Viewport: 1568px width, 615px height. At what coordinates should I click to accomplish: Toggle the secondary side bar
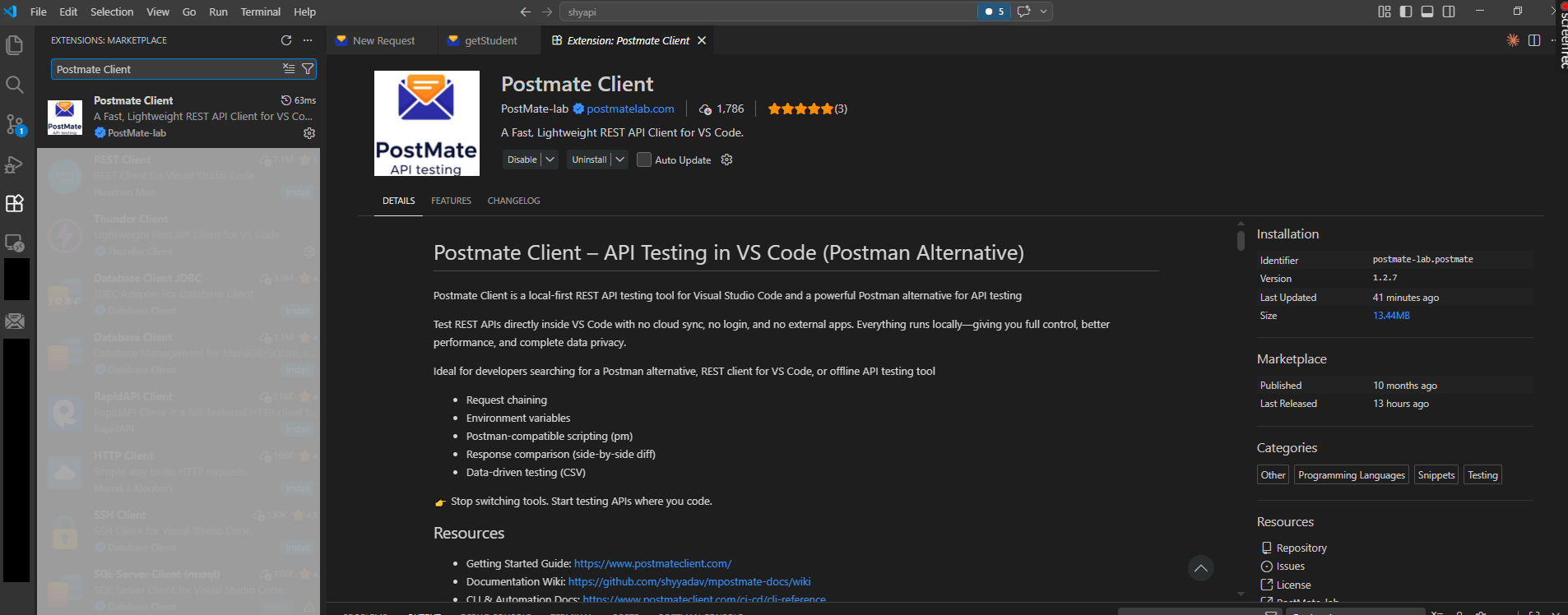(x=1449, y=12)
